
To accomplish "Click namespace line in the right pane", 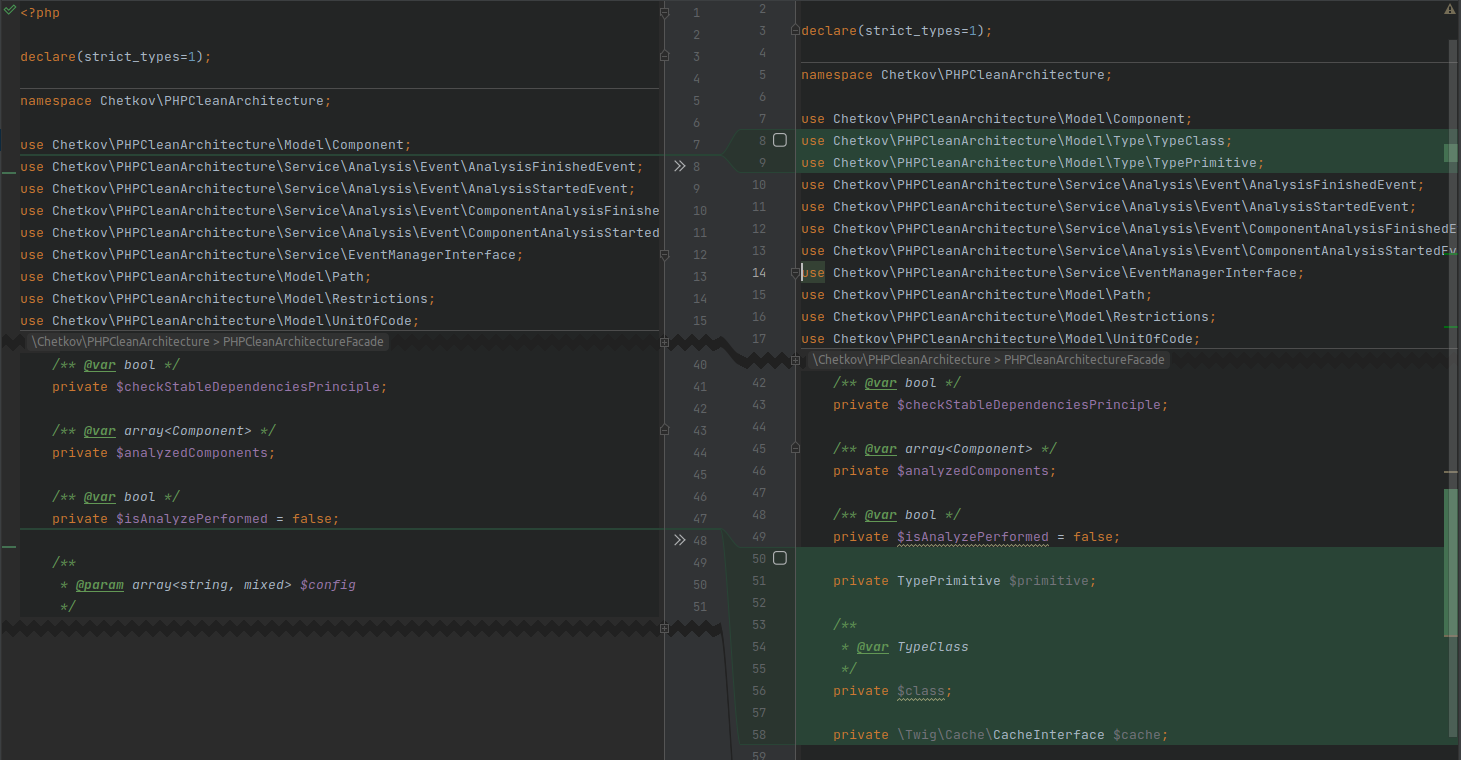I will point(957,75).
